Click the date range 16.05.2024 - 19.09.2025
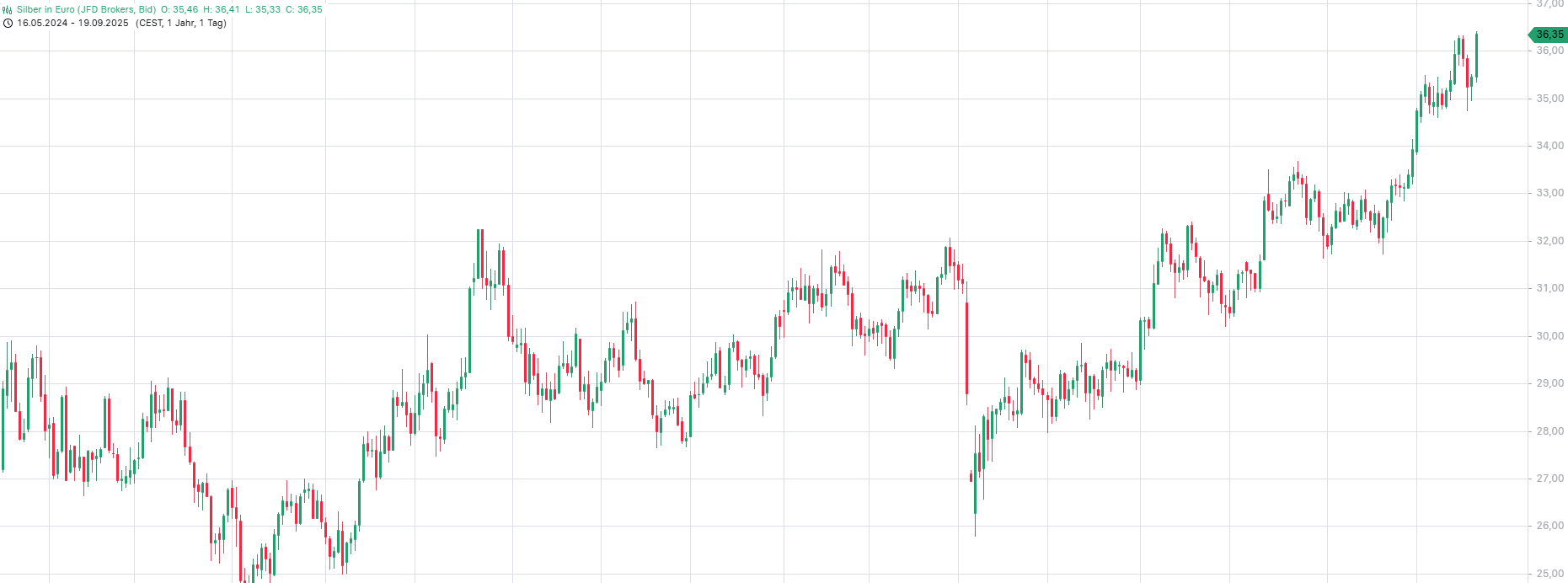Image resolution: width=1568 pixels, height=583 pixels. pyautogui.click(x=72, y=23)
